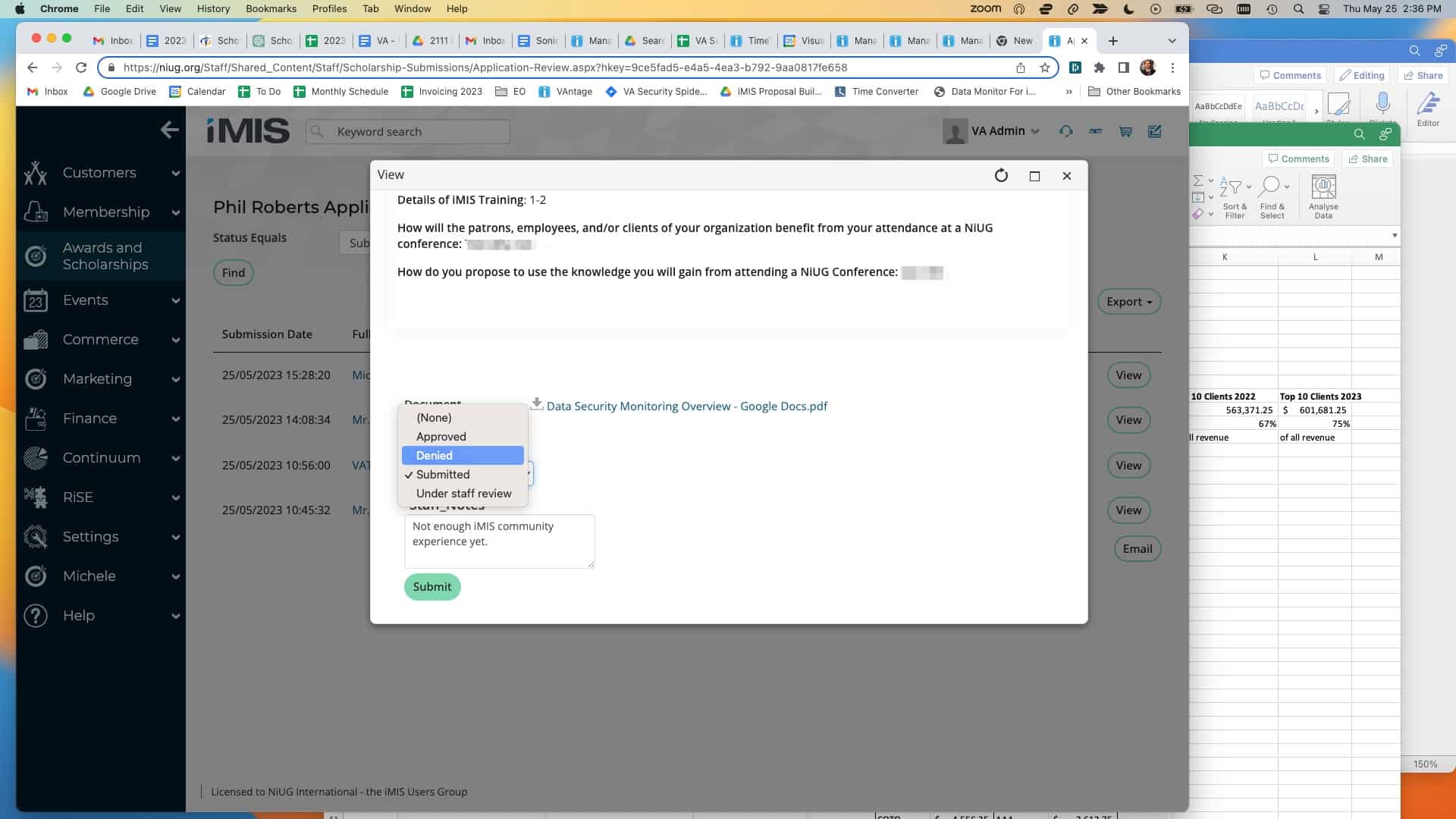Maximize the View dialog
Viewport: 1456px width, 819px height.
coord(1034,176)
